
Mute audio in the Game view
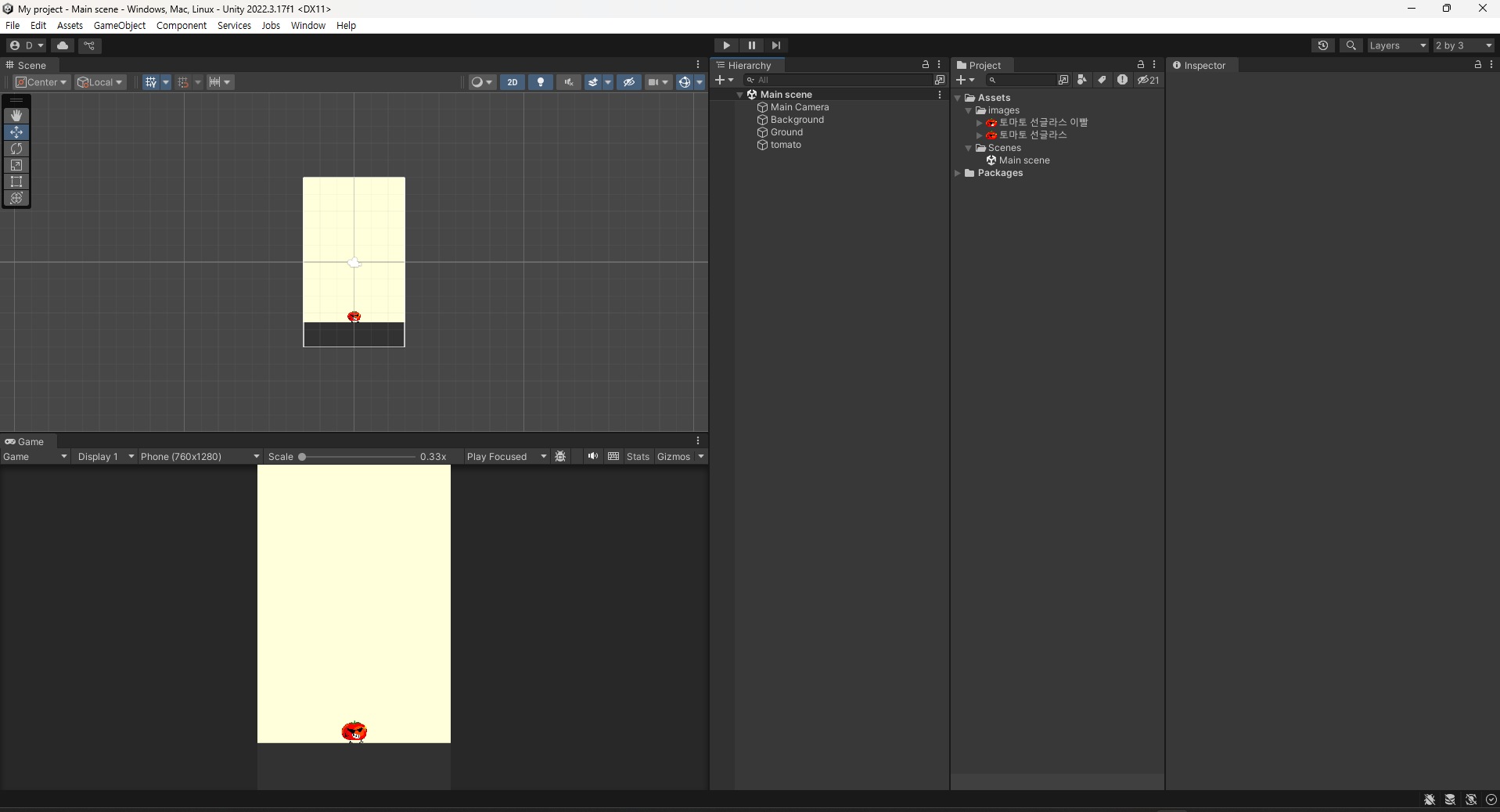(593, 457)
